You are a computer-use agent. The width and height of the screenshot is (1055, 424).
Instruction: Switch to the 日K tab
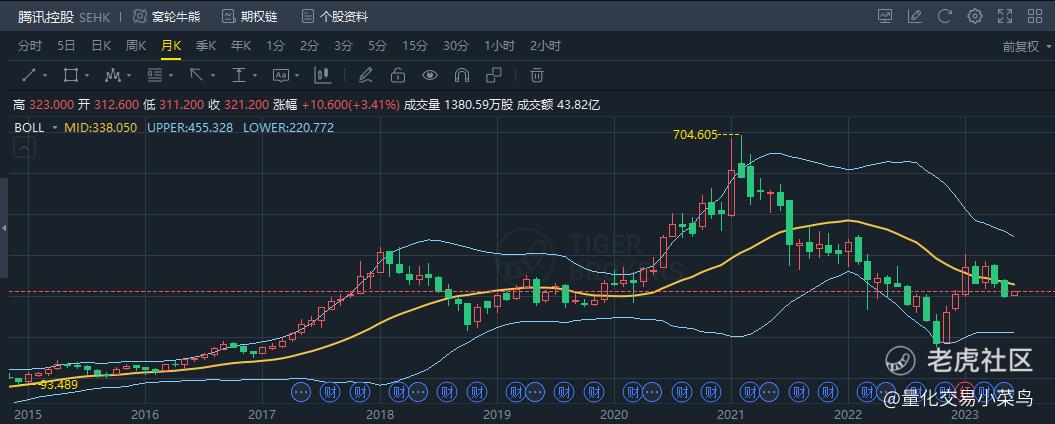click(x=101, y=46)
